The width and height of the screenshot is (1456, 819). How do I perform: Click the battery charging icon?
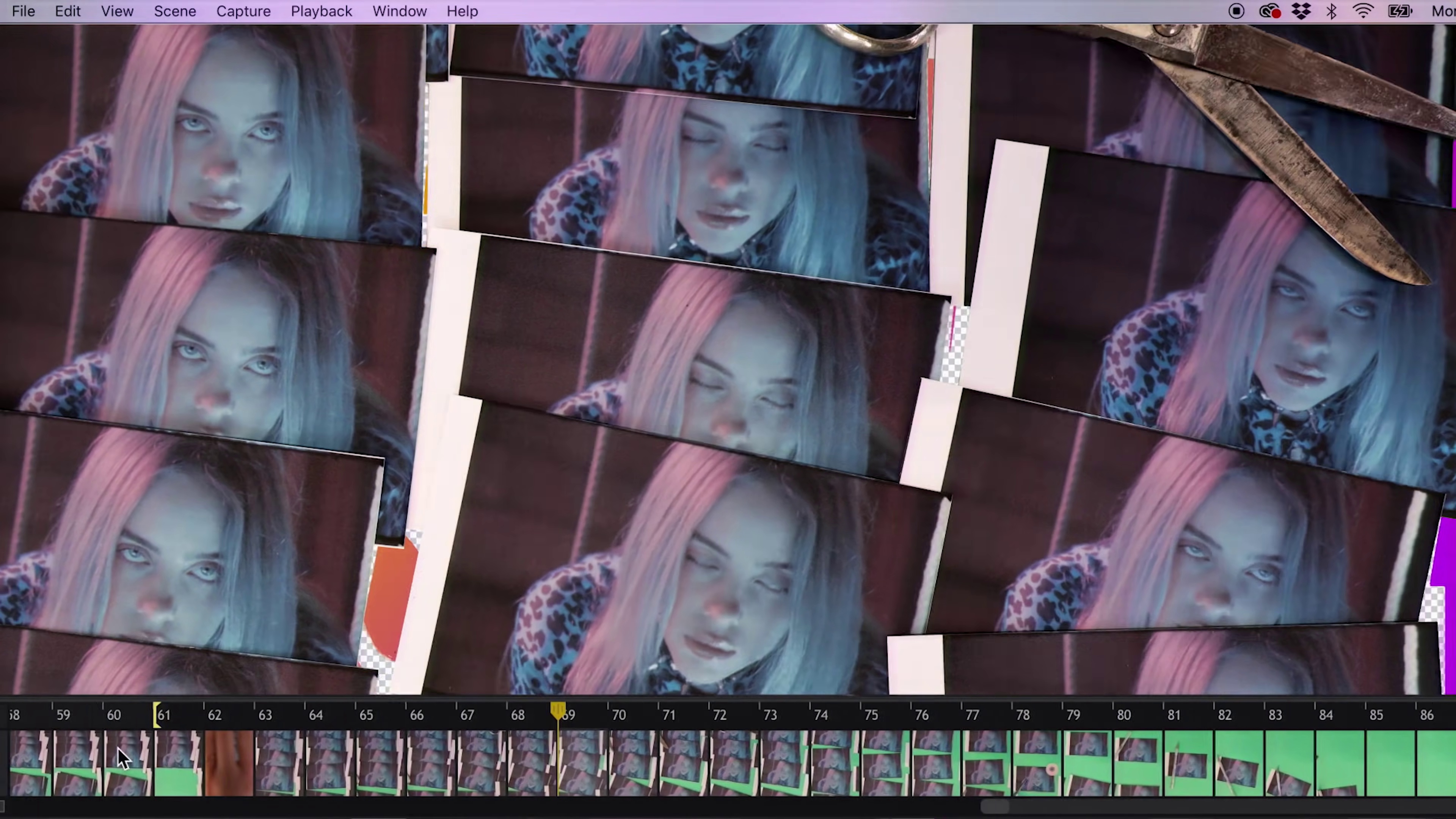pos(1400,11)
